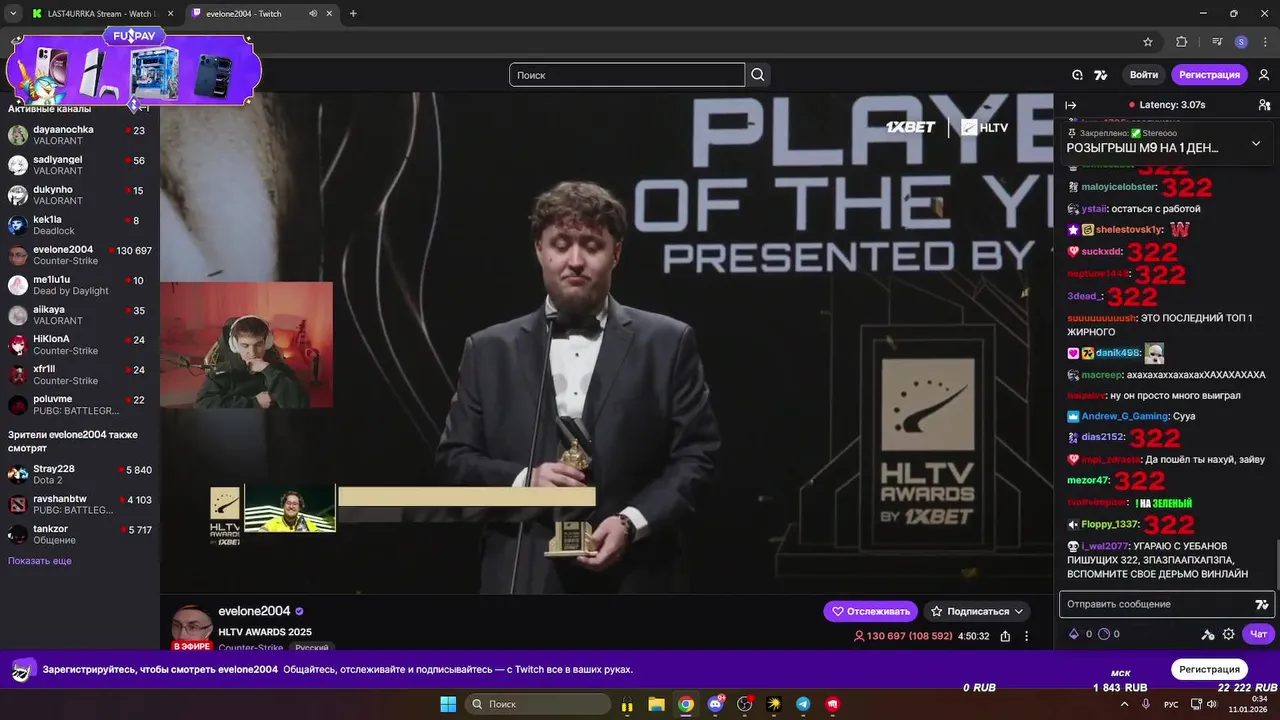Click Регистрация in the bottom purple banner
The height and width of the screenshot is (720, 1280).
[x=1209, y=669]
